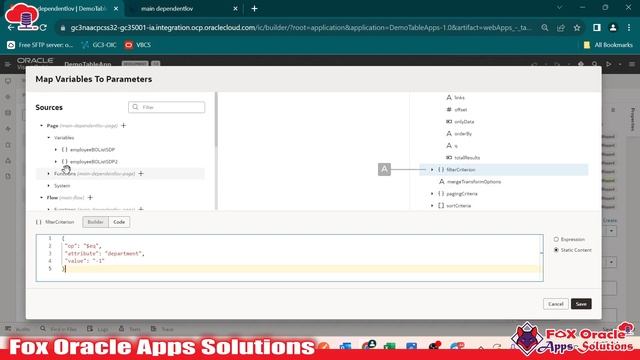Click the boolean type icon of onlyData
The image size is (640, 360).
[x=449, y=122]
